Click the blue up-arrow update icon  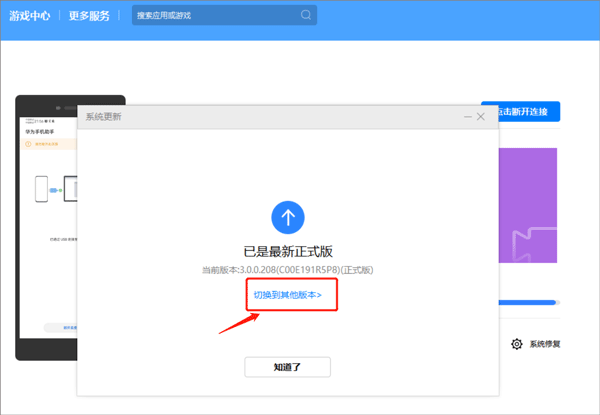tap(288, 216)
